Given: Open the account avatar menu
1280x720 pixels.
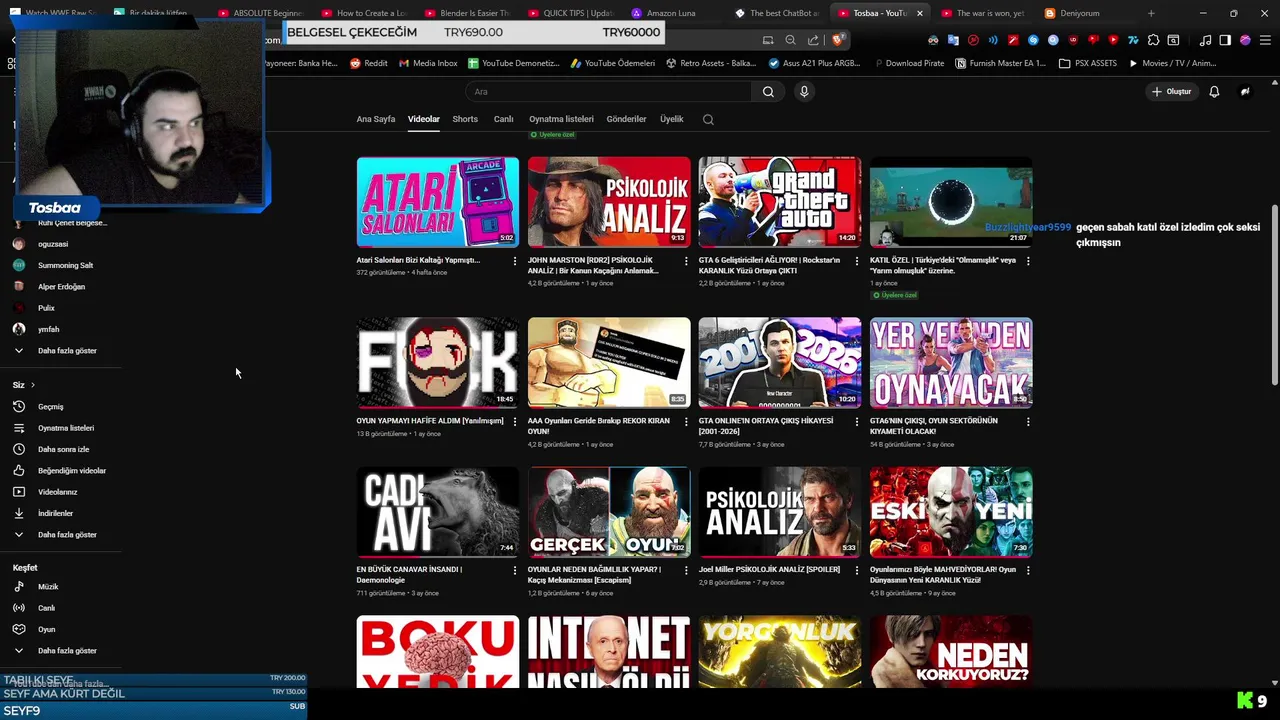Looking at the screenshot, I should 1245,91.
